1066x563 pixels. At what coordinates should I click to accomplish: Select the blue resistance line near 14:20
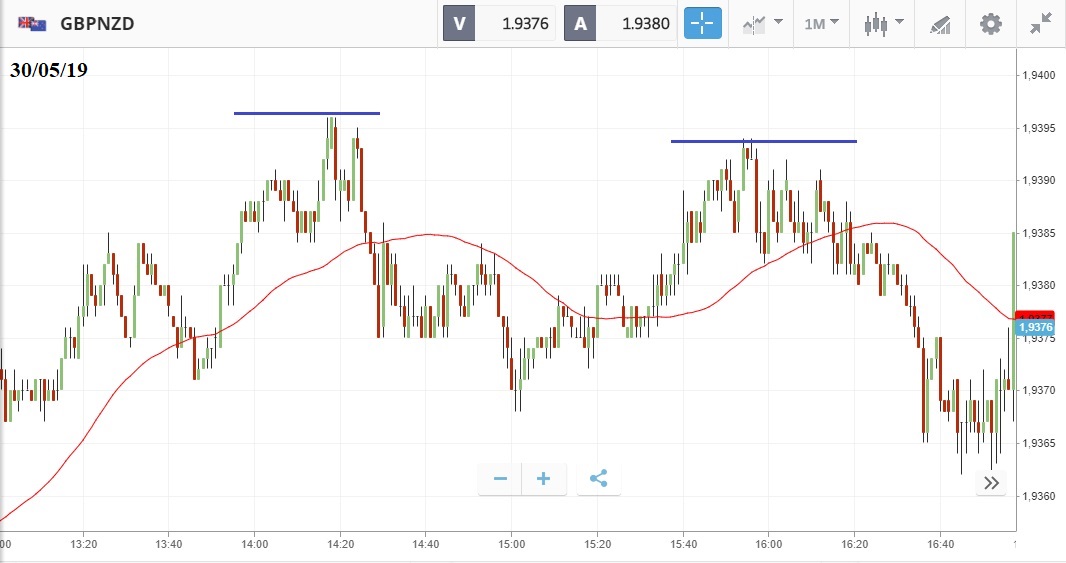(306, 113)
